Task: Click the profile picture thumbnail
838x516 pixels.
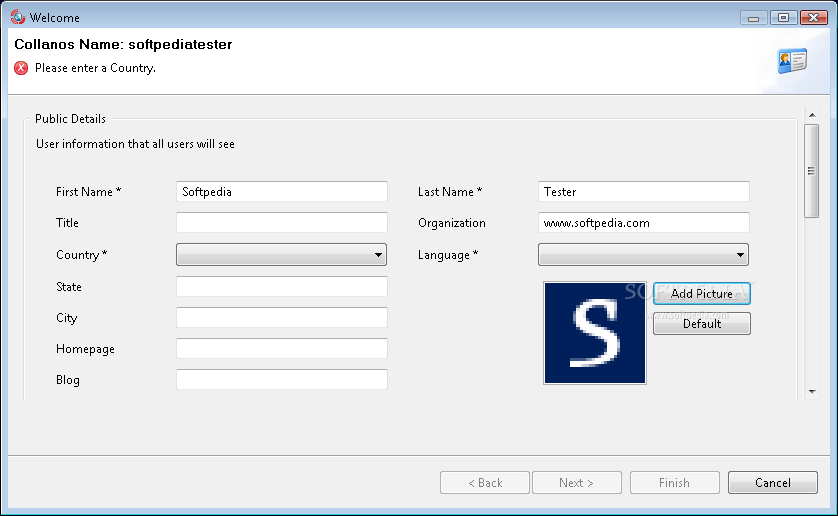Action: [x=595, y=333]
